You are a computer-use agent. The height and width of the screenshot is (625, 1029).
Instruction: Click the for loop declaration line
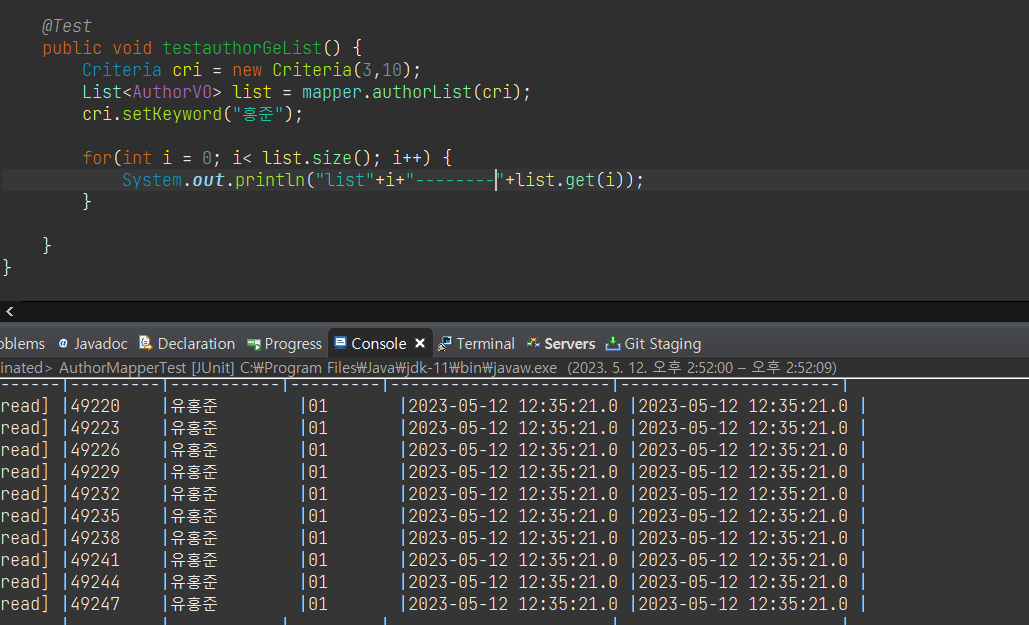(x=267, y=158)
